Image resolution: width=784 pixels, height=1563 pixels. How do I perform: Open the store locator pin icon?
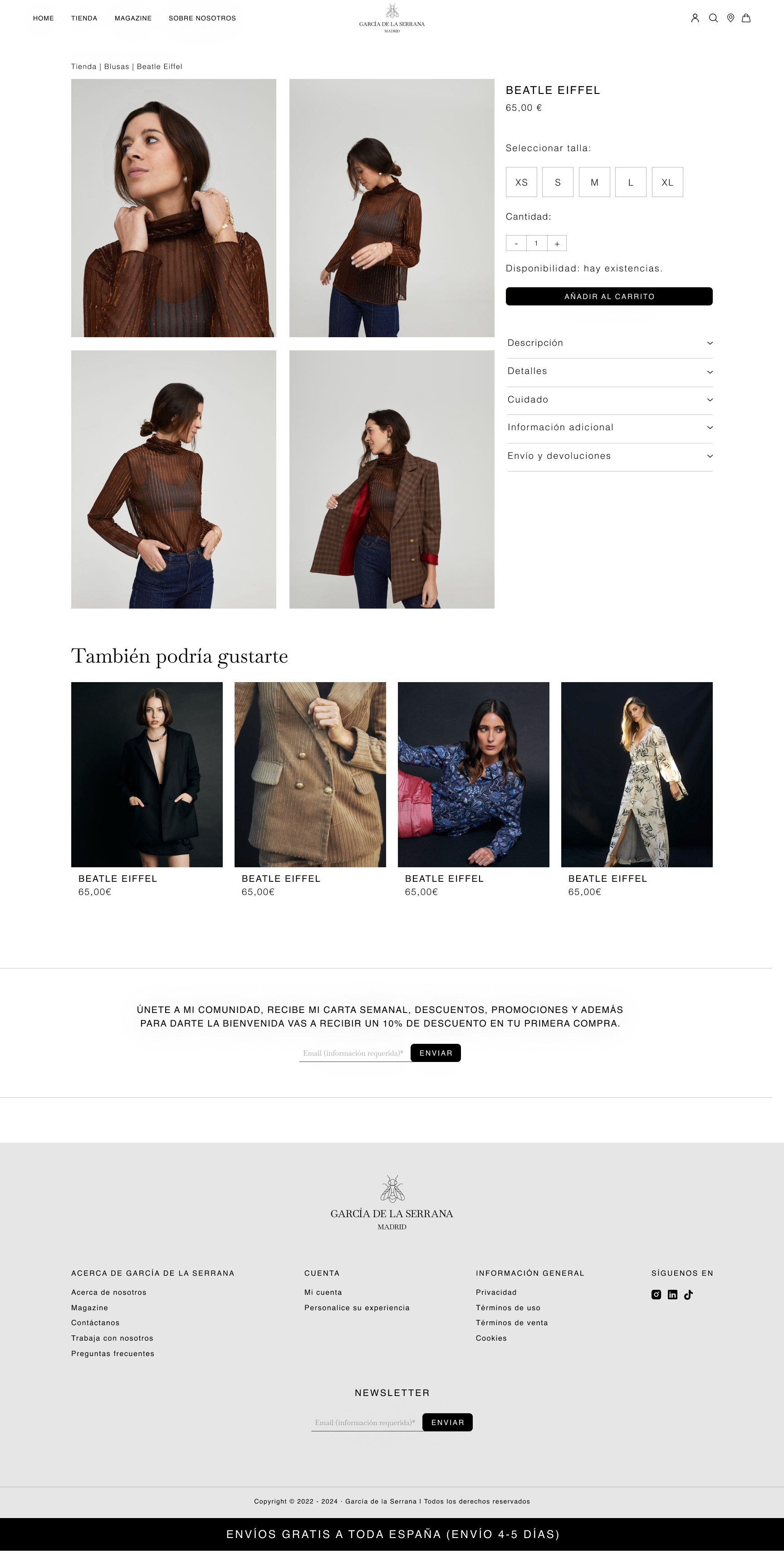pos(730,18)
